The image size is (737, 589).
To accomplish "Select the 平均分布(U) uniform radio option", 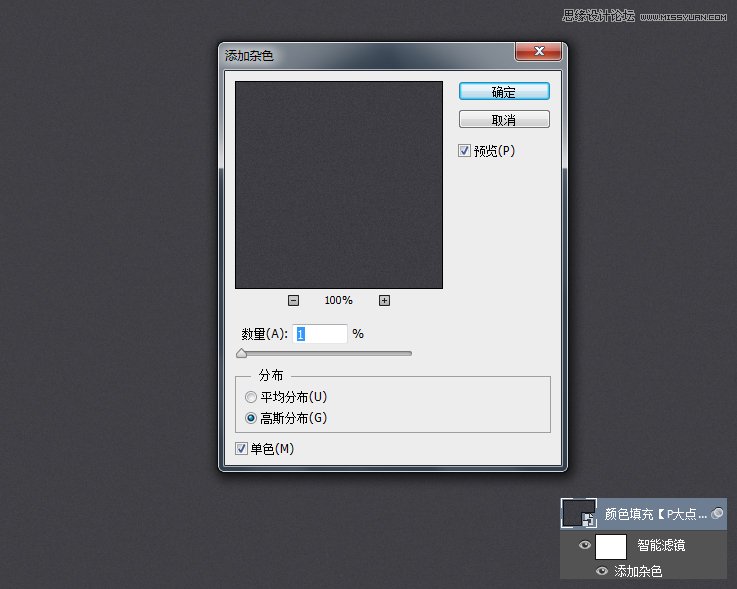I will (251, 397).
